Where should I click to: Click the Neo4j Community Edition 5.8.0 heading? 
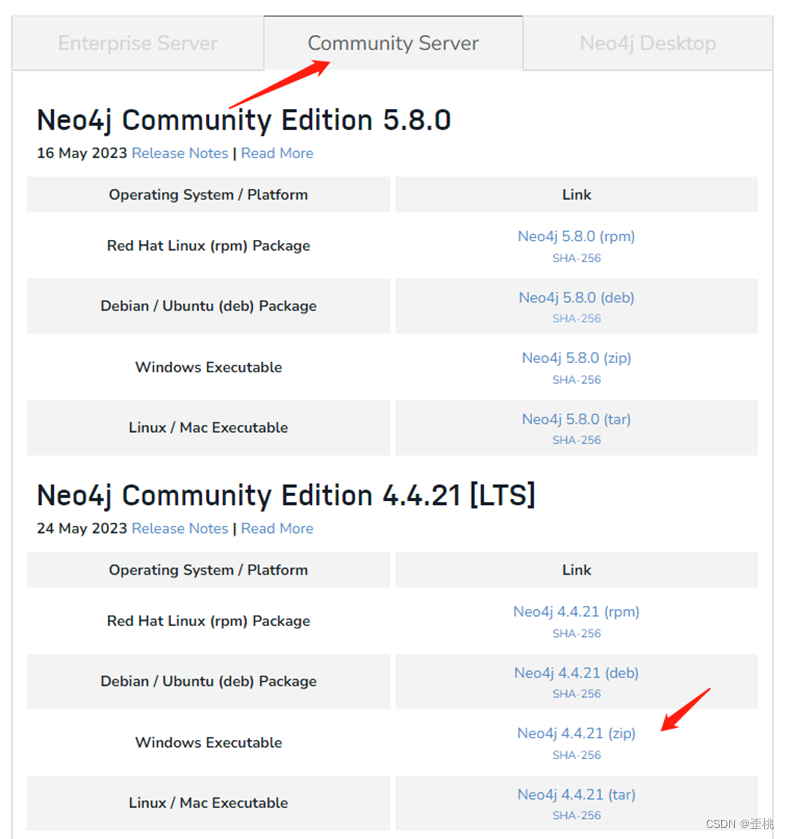[244, 120]
